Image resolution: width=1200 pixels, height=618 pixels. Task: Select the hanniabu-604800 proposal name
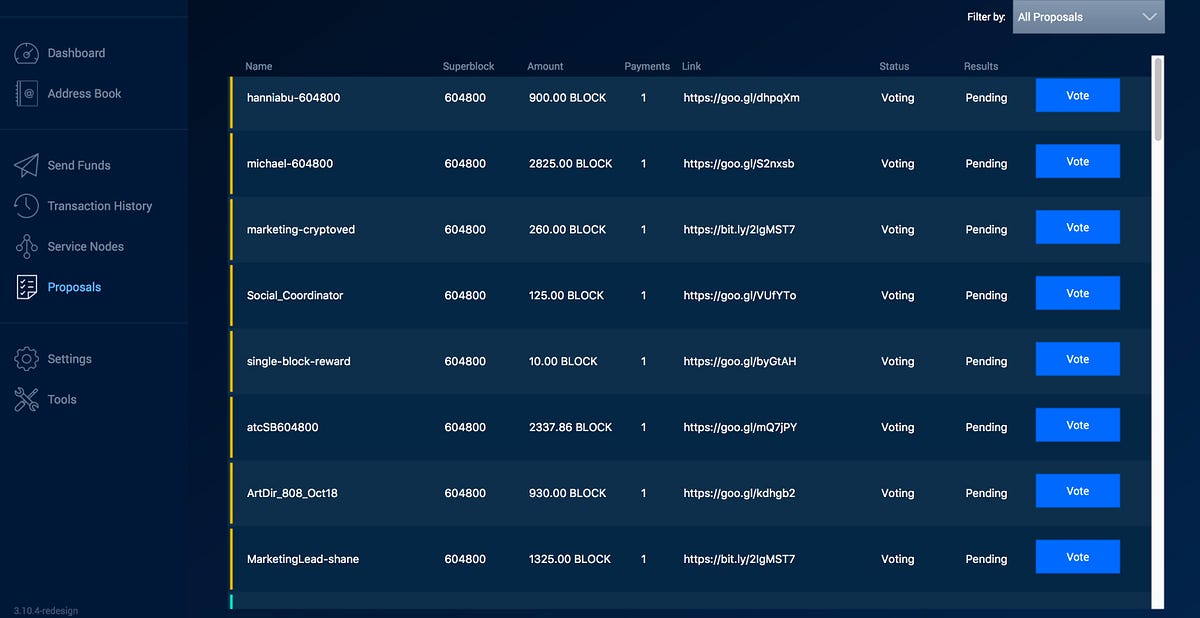click(293, 98)
